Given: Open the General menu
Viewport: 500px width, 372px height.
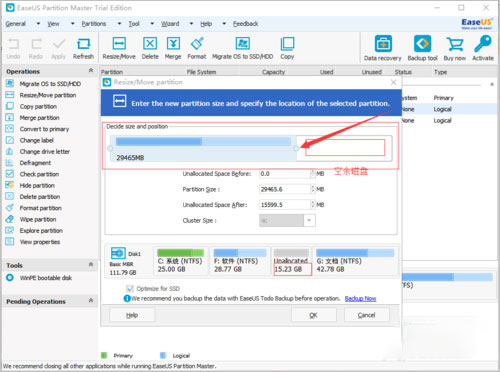Looking at the screenshot, I should (x=16, y=24).
